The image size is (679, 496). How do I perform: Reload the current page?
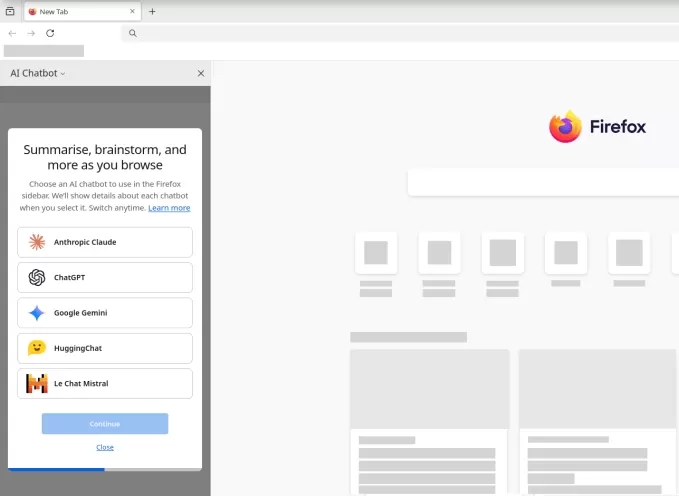[x=50, y=33]
